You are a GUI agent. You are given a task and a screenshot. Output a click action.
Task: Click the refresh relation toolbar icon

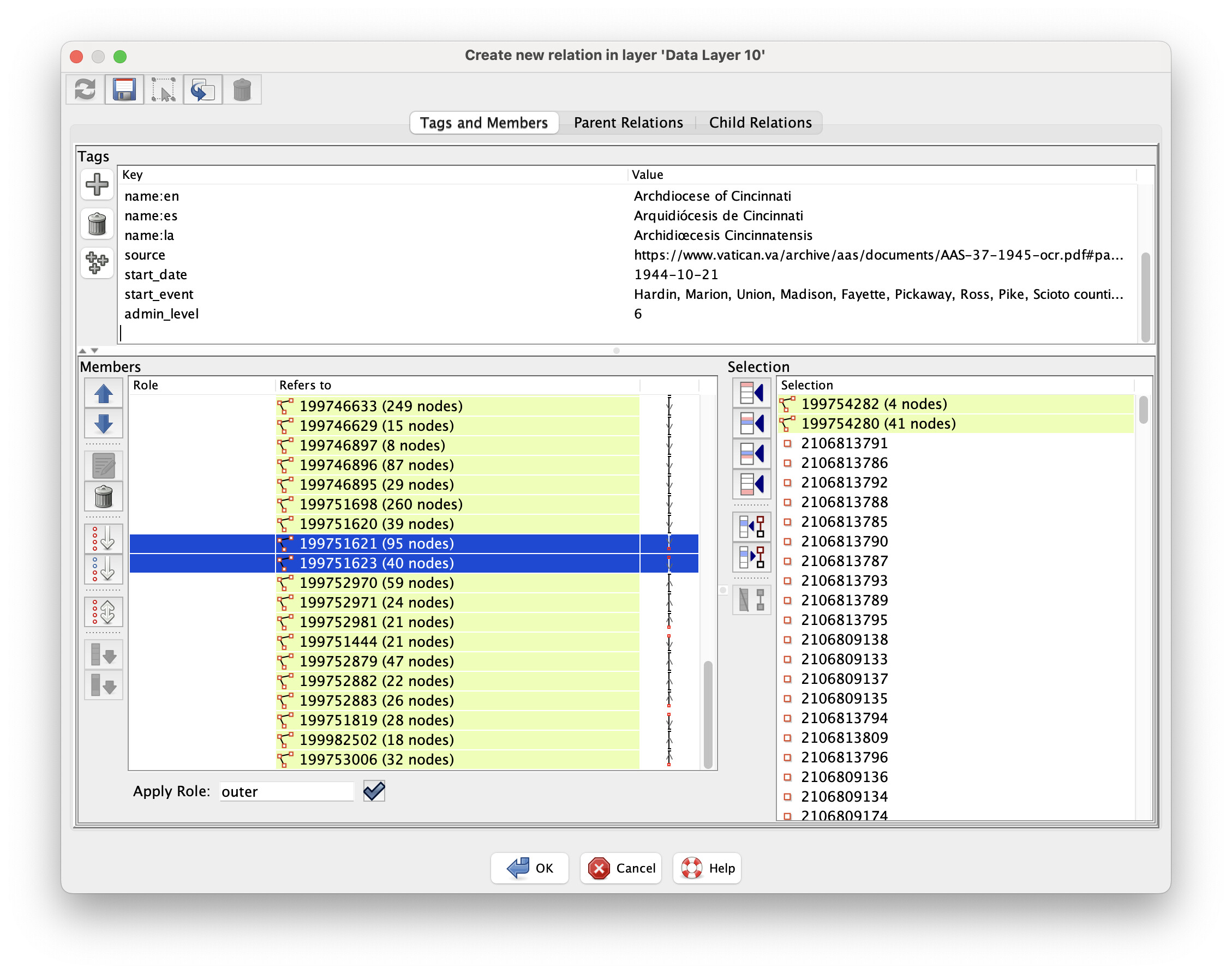click(x=85, y=89)
